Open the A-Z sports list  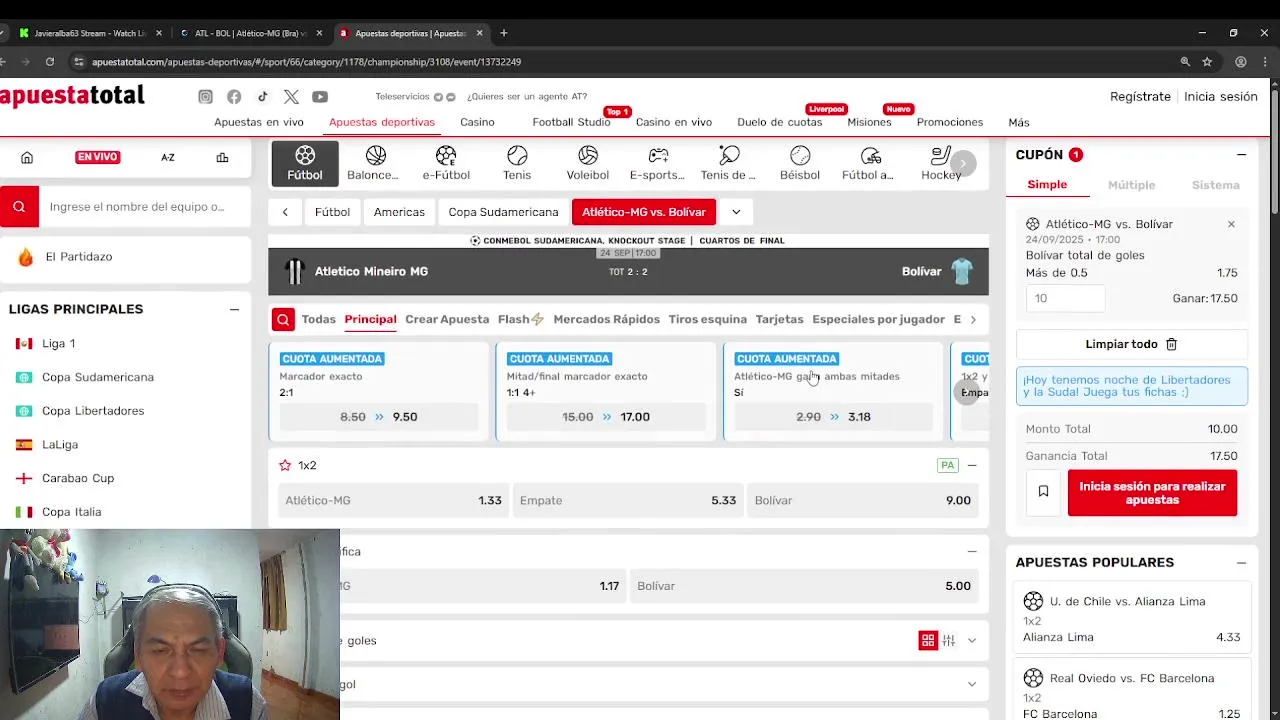[168, 157]
